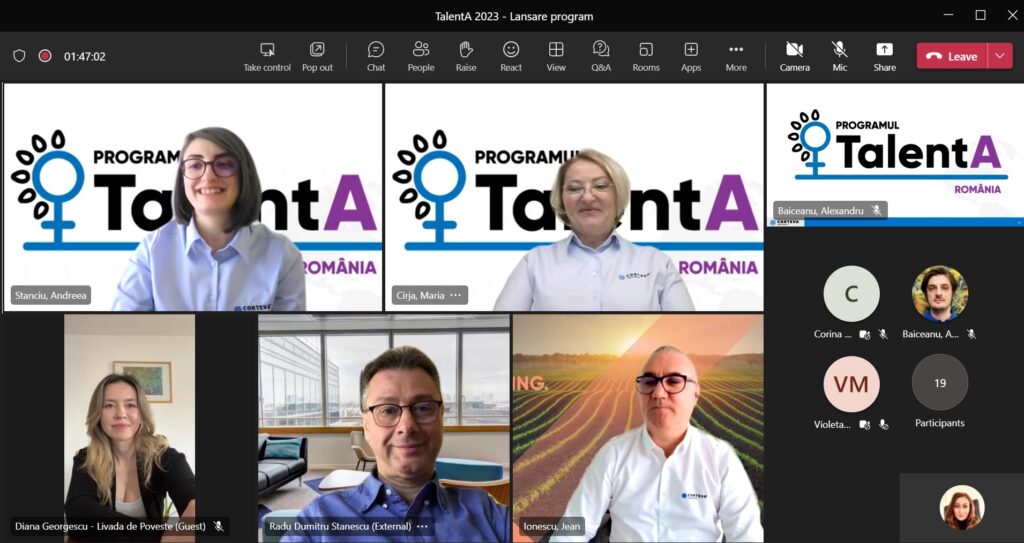Select Diana Georgescu video tile
Screen dimensions: 1024x543
click(129, 428)
